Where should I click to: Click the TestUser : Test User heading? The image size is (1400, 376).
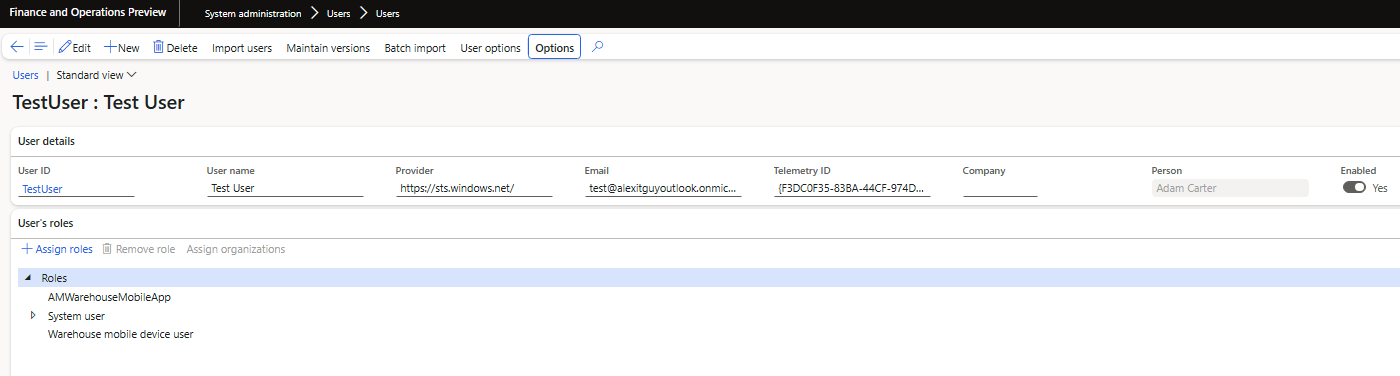[98, 102]
